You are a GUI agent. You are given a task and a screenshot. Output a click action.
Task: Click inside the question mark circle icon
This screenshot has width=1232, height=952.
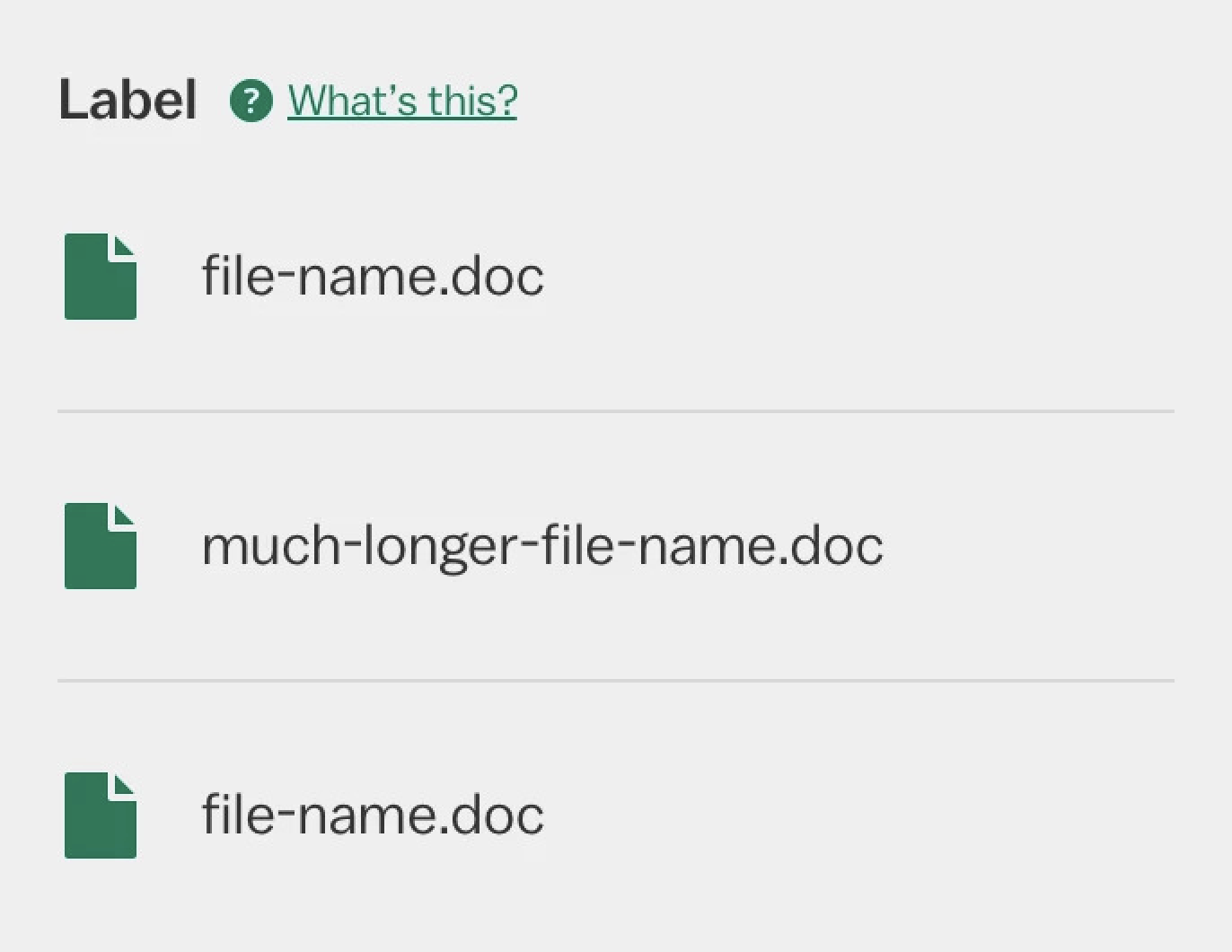coord(250,101)
